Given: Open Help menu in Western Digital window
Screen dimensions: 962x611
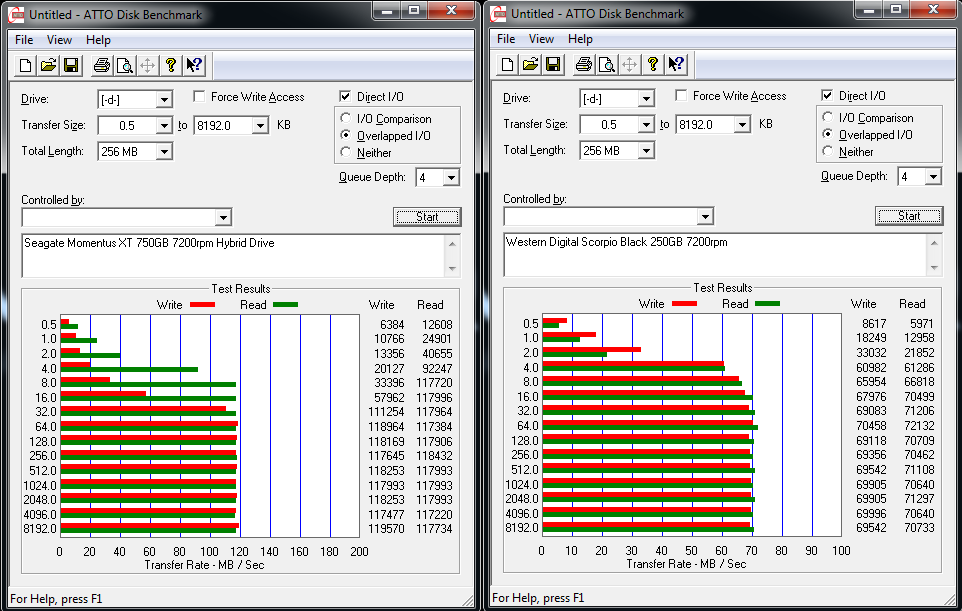Looking at the screenshot, I should (x=580, y=39).
